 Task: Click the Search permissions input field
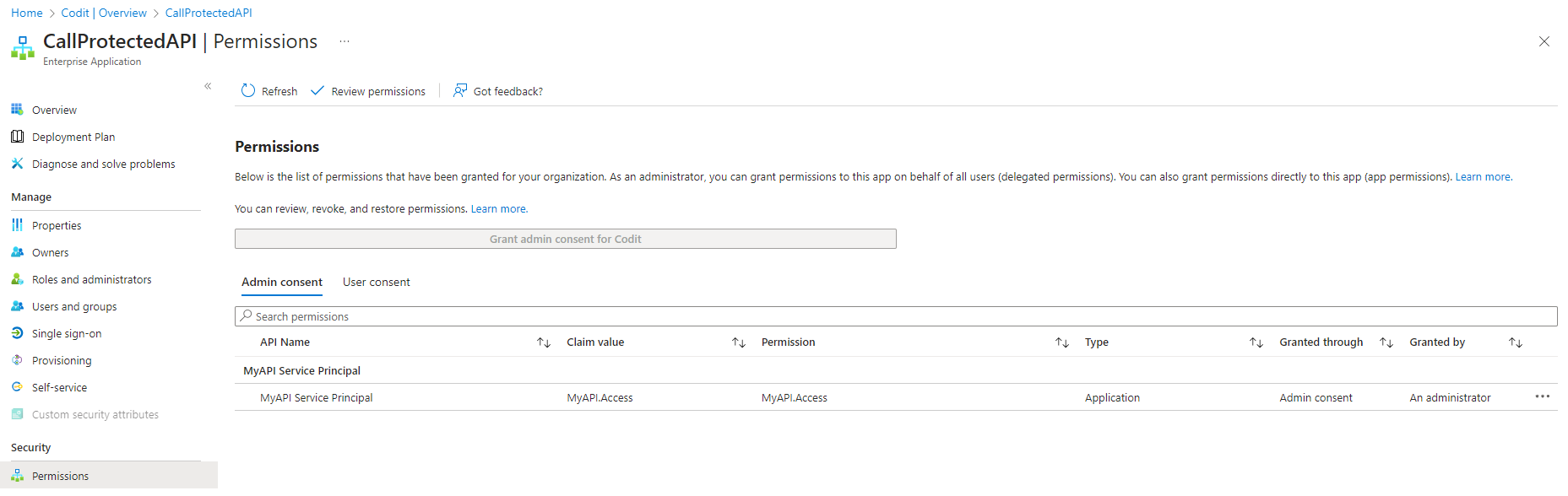tap(895, 316)
